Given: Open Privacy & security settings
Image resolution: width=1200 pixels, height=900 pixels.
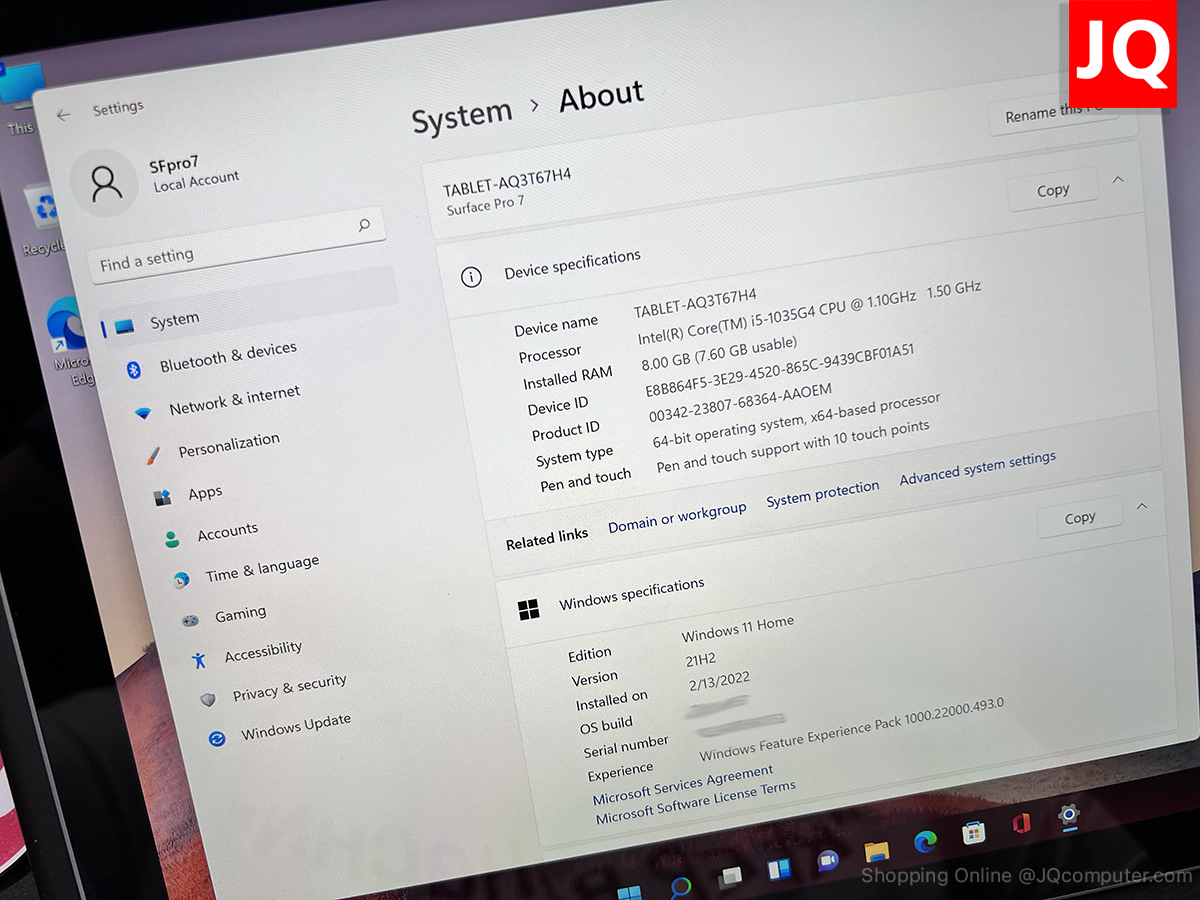Looking at the screenshot, I should coord(289,687).
